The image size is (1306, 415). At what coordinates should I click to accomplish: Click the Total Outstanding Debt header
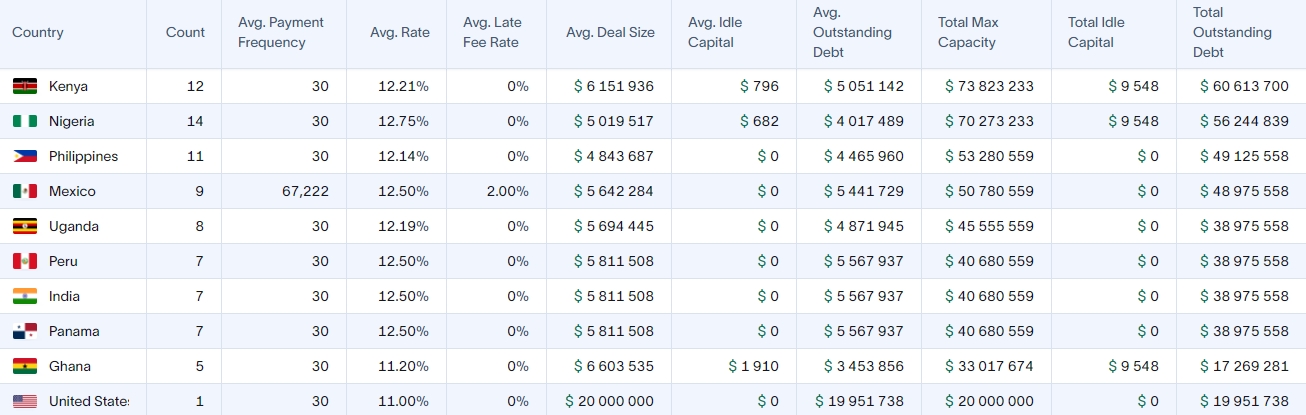pos(1232,33)
